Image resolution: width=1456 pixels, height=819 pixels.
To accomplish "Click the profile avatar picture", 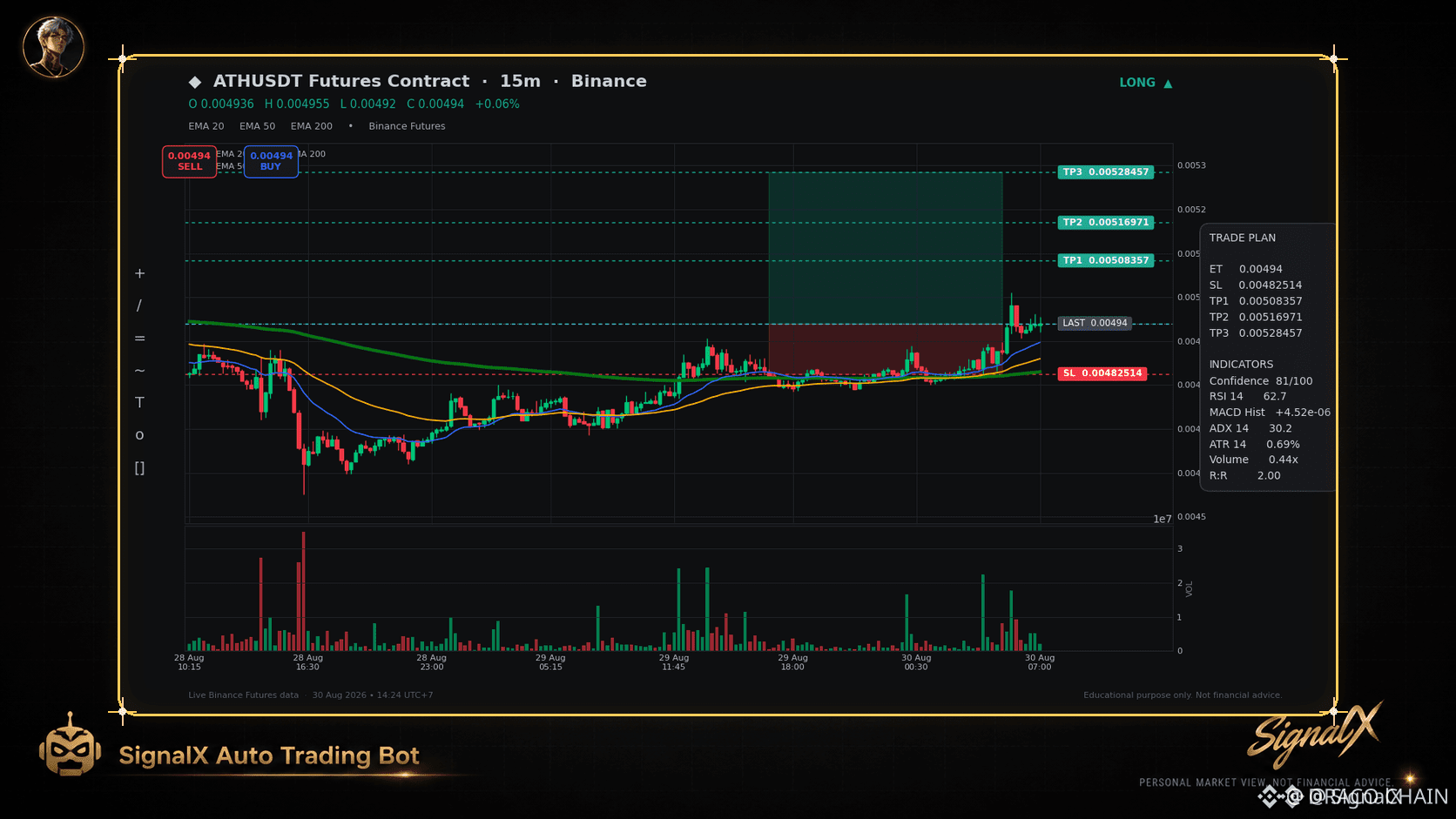I will tap(53, 47).
